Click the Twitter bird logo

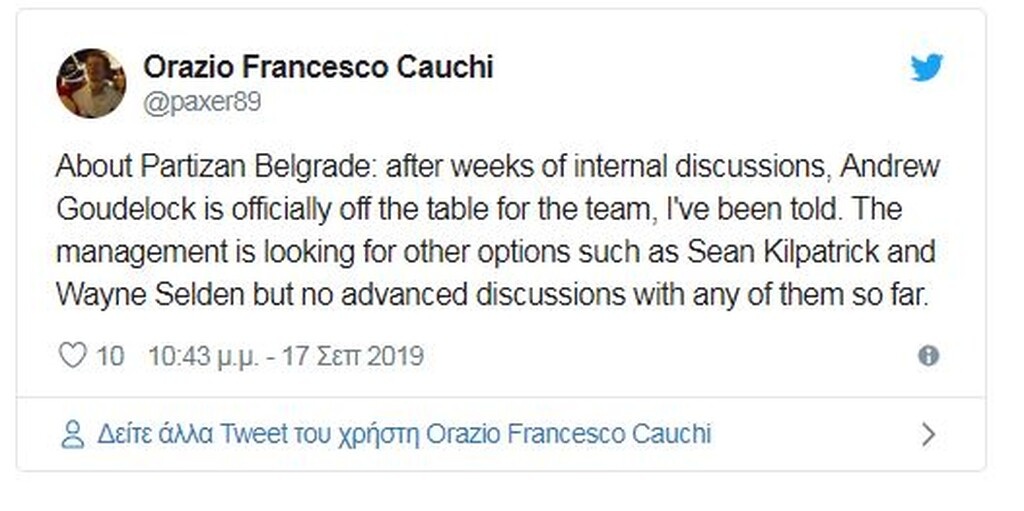(926, 68)
